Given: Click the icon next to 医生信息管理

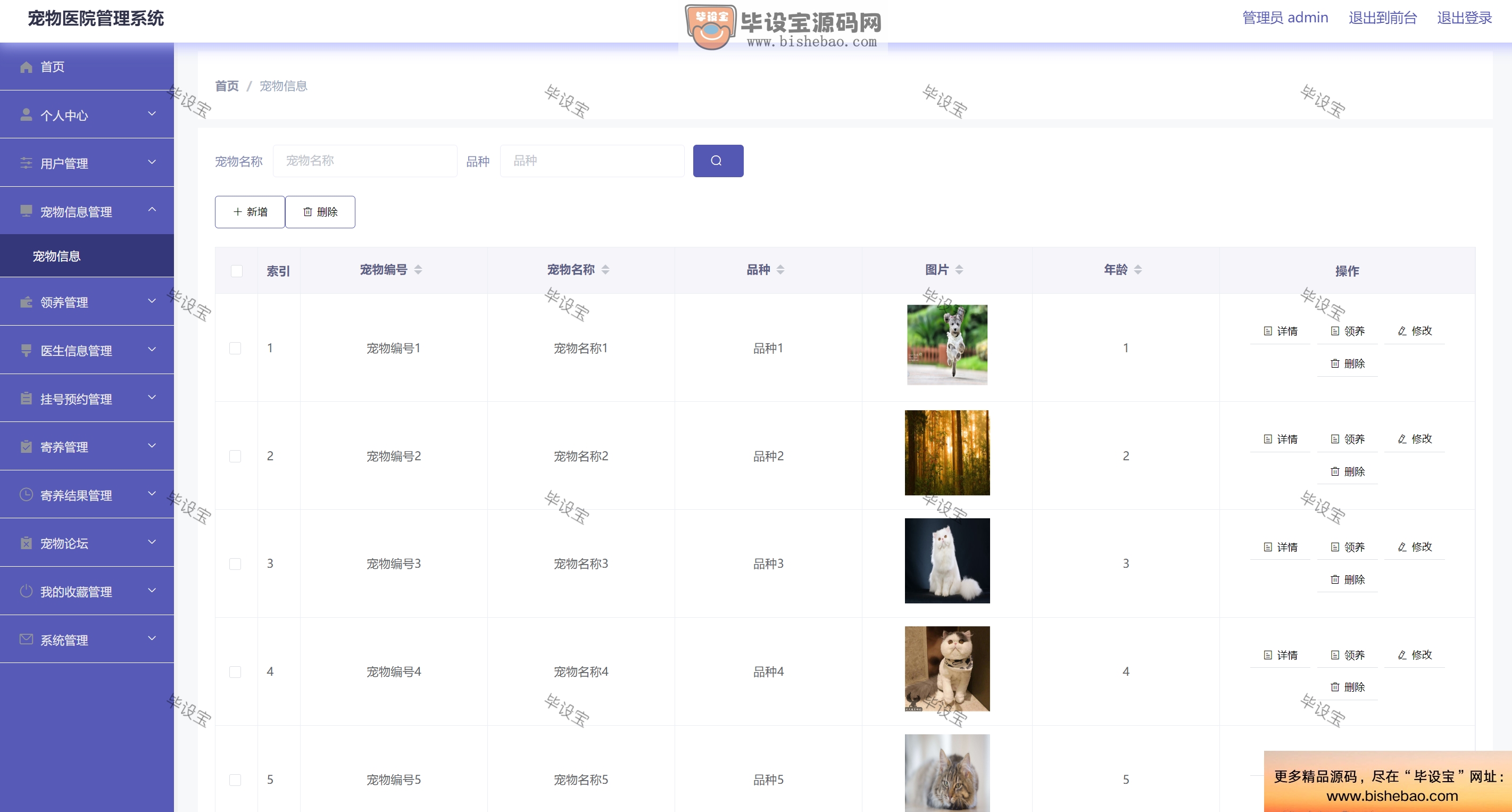Looking at the screenshot, I should pyautogui.click(x=26, y=351).
